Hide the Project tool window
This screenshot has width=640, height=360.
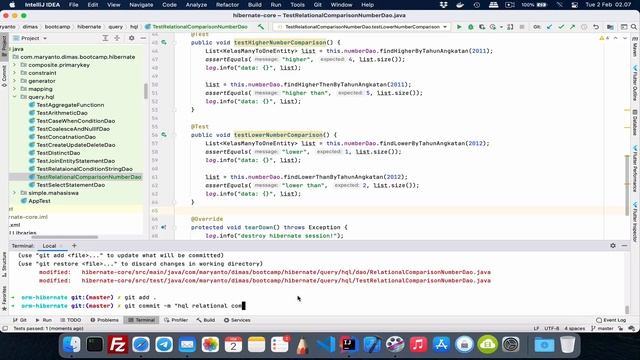[x=143, y=38]
